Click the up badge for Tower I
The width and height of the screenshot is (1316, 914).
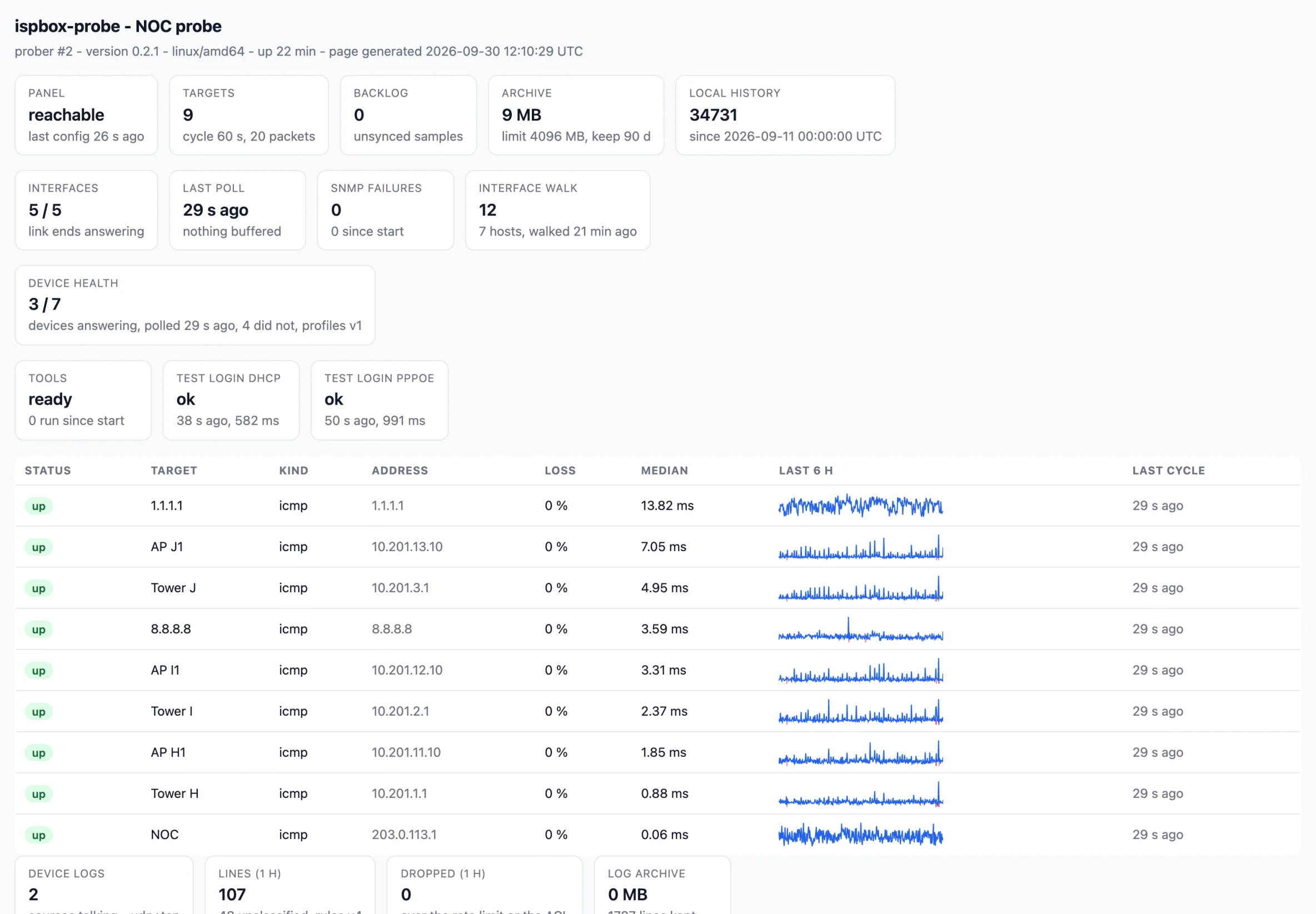(x=38, y=712)
